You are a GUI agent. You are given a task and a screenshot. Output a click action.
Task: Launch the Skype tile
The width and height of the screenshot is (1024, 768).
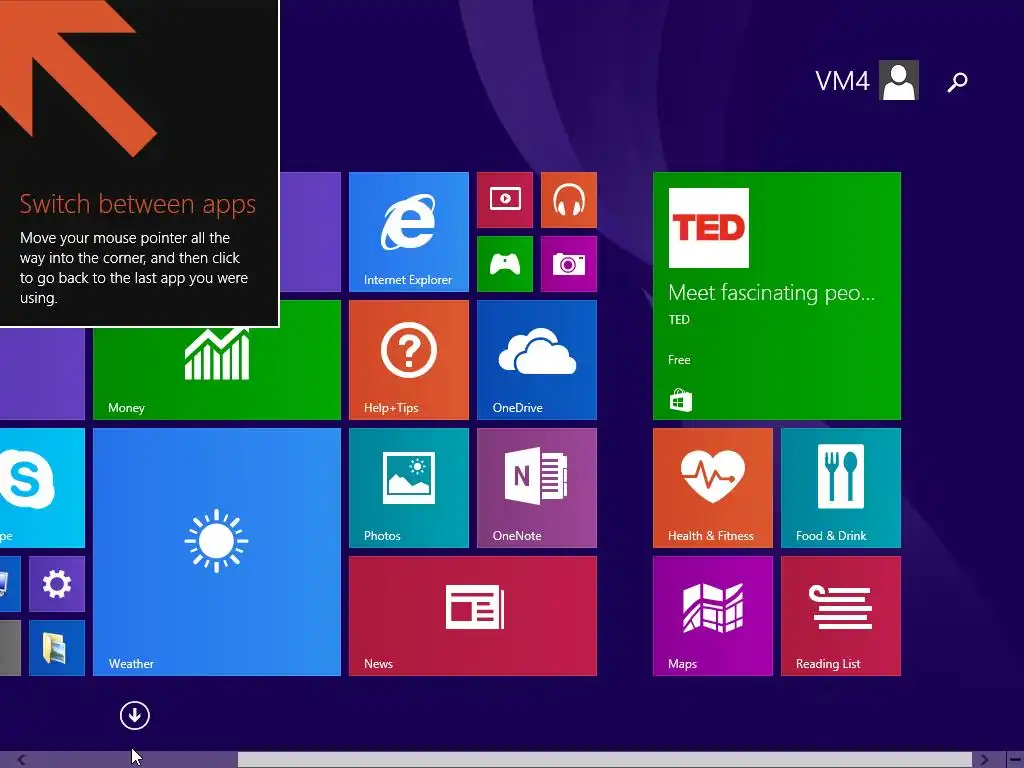pos(42,488)
